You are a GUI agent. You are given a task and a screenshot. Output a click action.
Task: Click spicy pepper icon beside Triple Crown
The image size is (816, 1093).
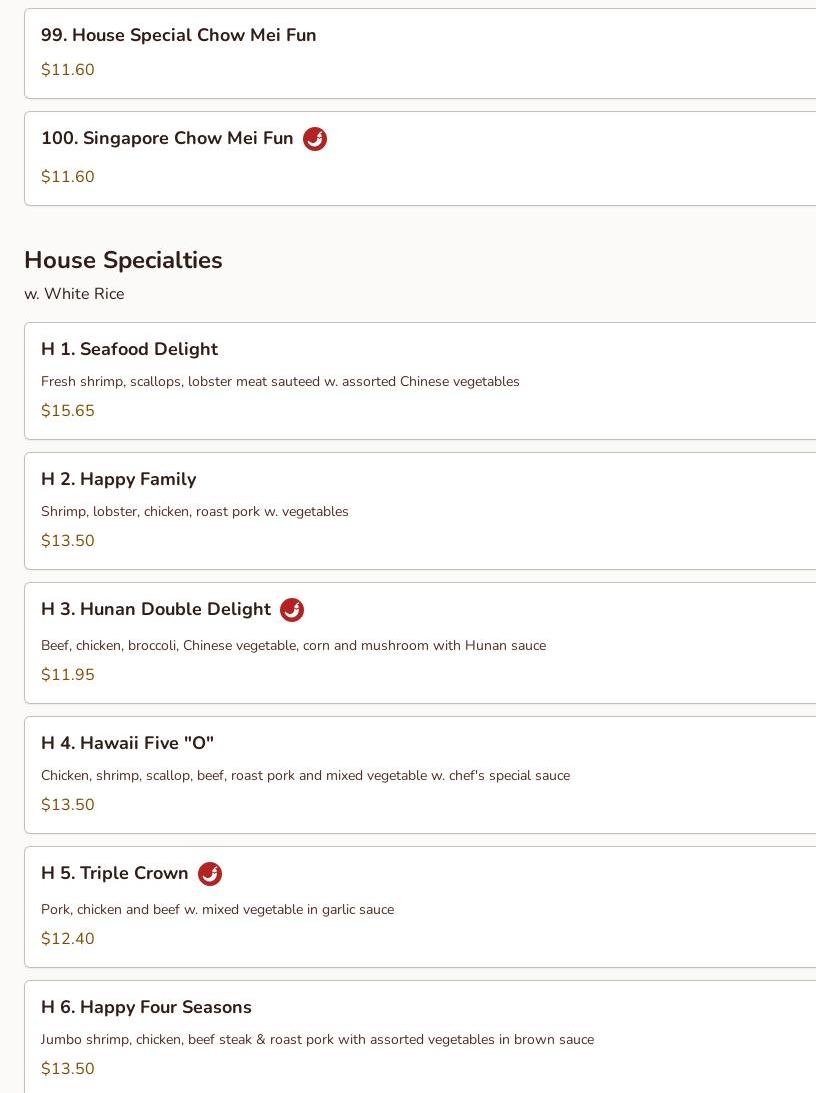pyautogui.click(x=210, y=874)
